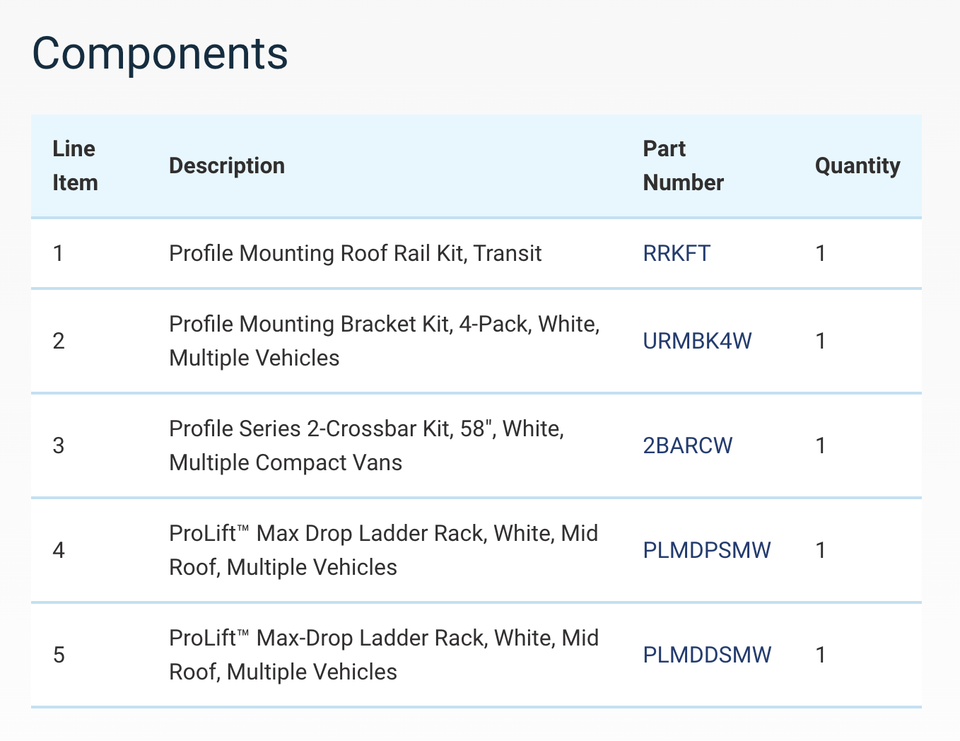Screen dimensions: 960x741
Task: Click the Part Number column header
Action: 683,166
